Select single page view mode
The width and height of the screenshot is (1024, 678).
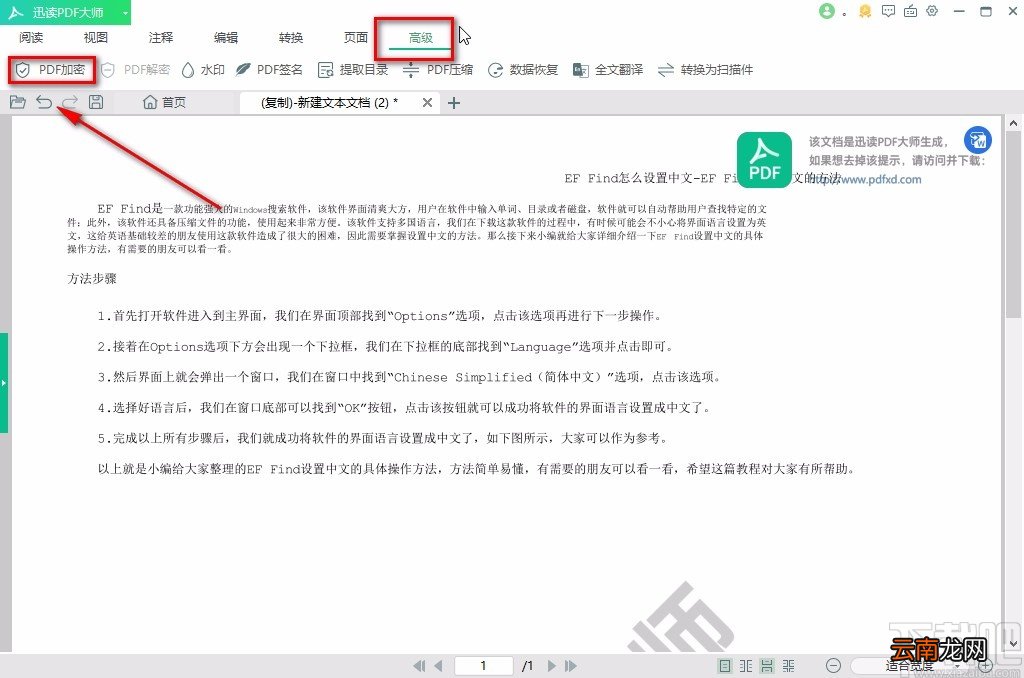tap(724, 666)
